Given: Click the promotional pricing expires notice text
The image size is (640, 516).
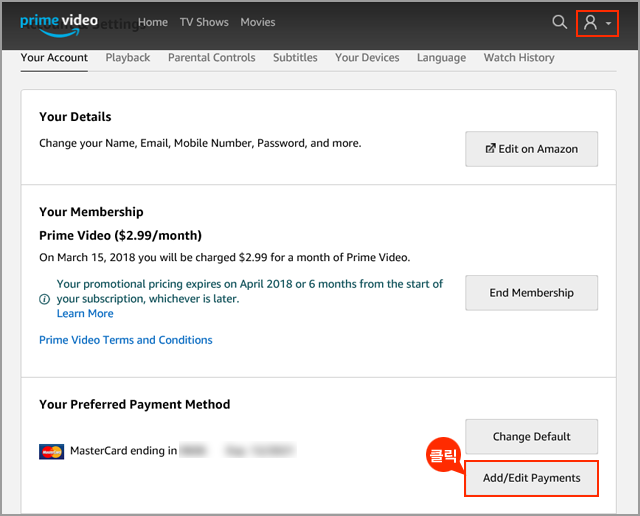Looking at the screenshot, I should [249, 291].
